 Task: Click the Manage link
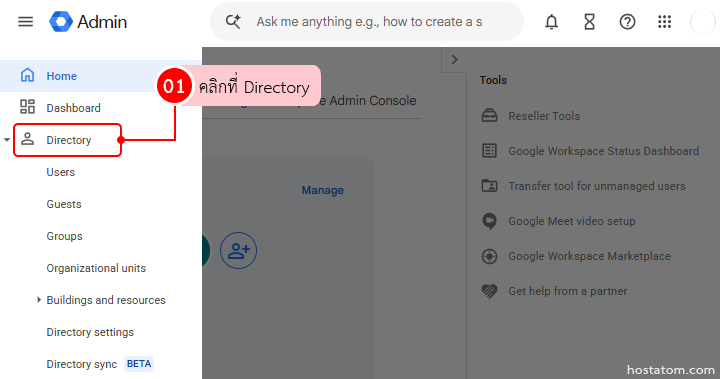point(322,190)
